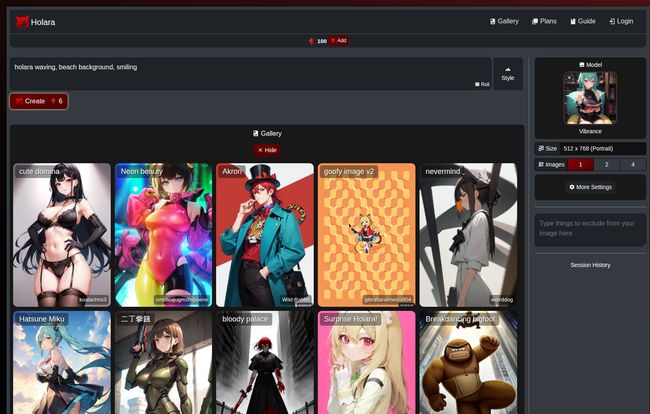
Task: Open the nevermind gallery image
Action: coord(468,235)
